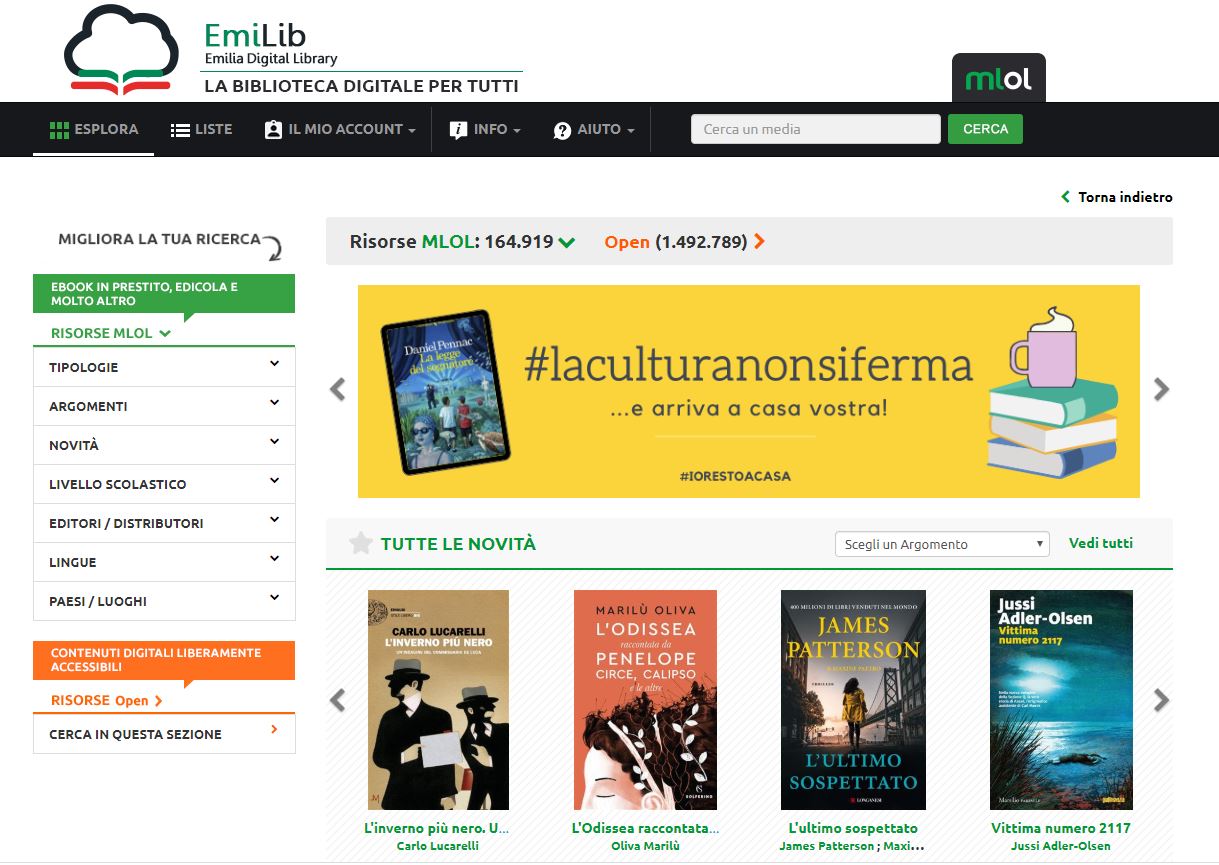
Task: Open the Aiuto menu
Action: click(x=594, y=129)
